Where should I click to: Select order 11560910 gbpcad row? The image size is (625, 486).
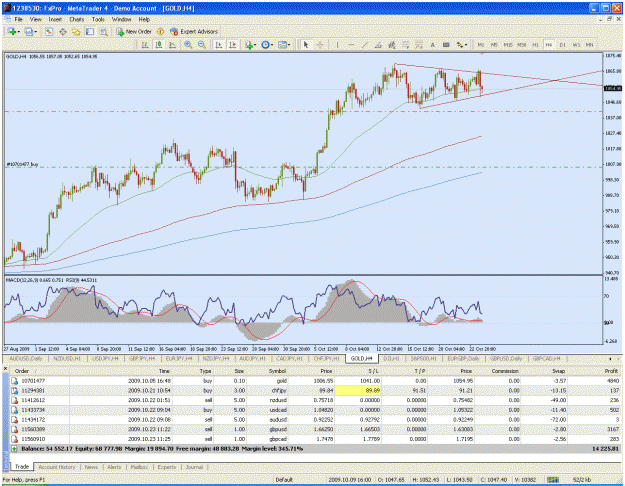pyautogui.click(x=315, y=439)
